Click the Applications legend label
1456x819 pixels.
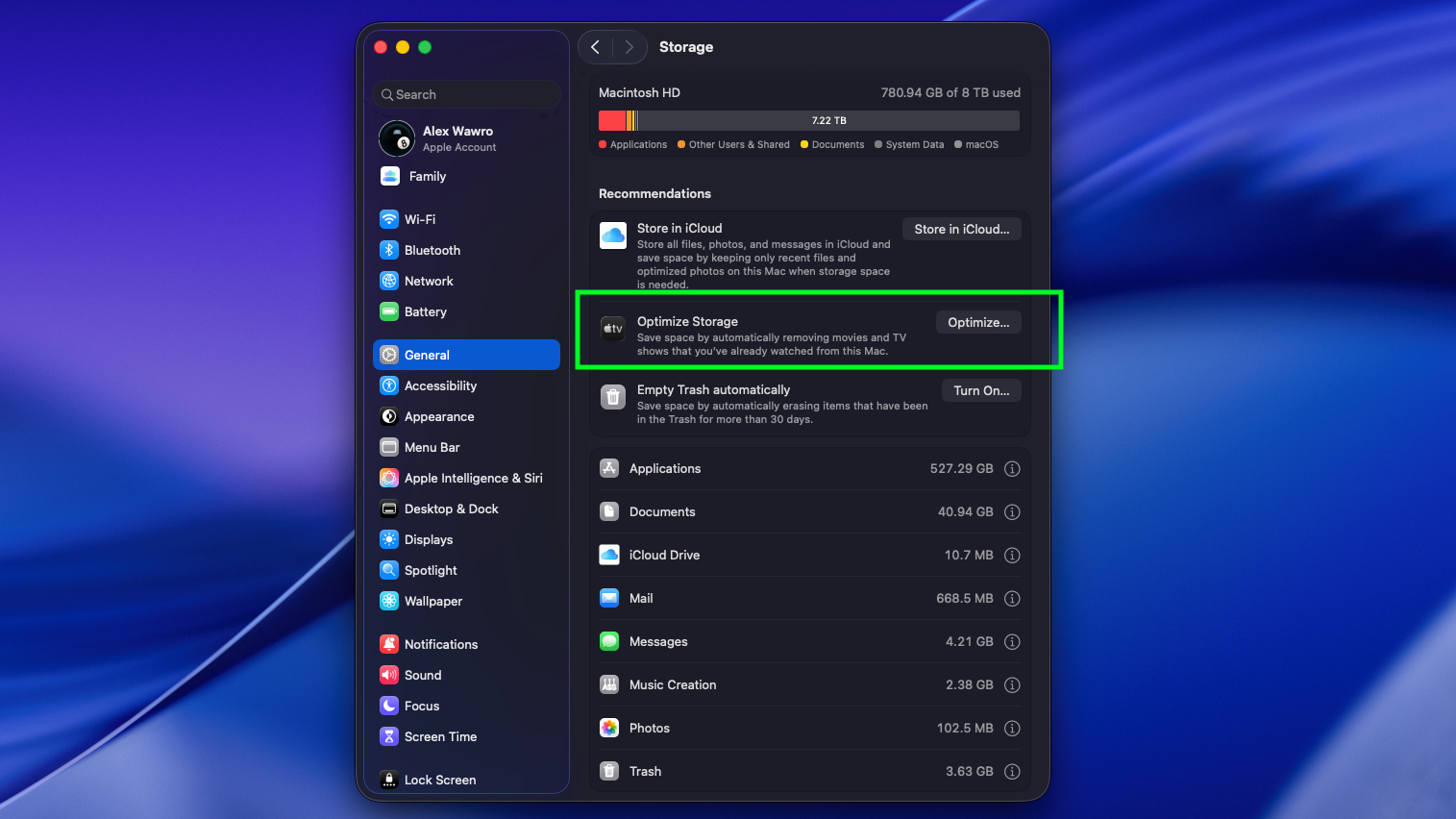(x=638, y=145)
